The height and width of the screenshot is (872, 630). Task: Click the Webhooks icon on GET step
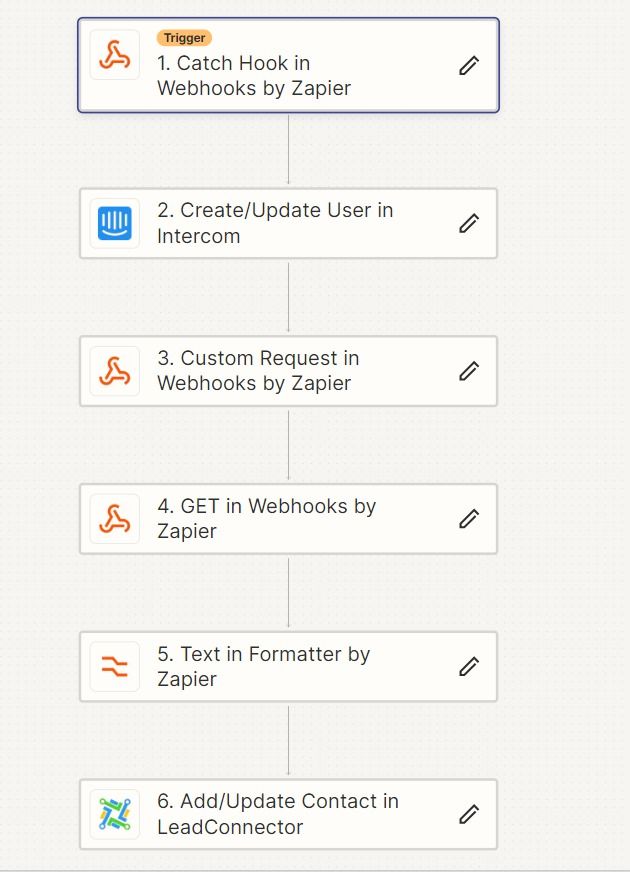[x=115, y=518]
